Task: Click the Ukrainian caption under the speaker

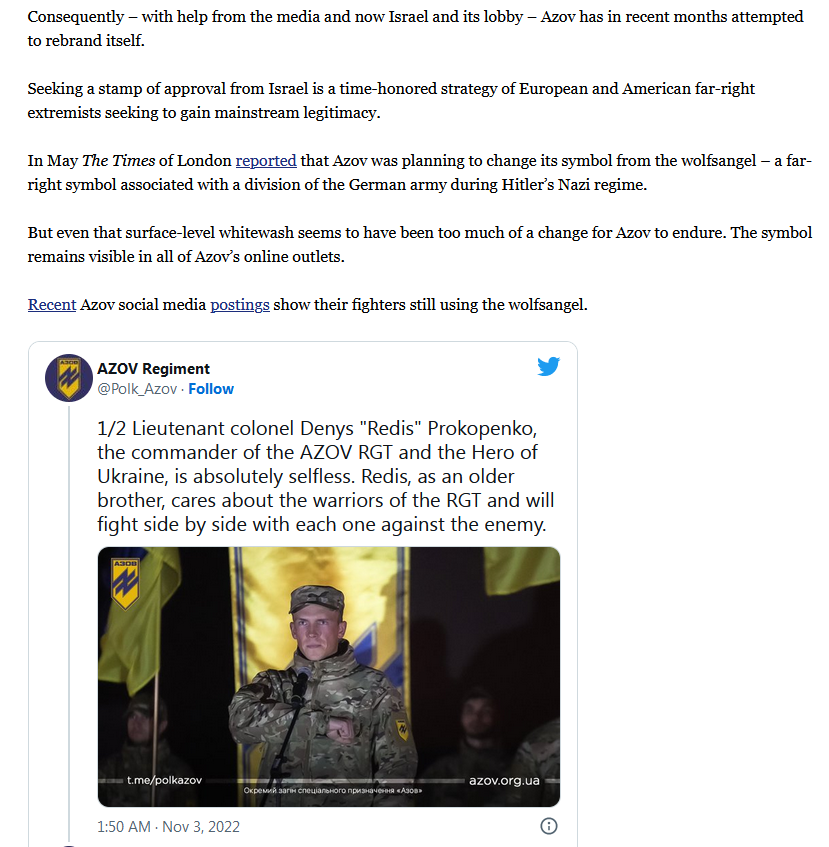Action: pos(333,790)
